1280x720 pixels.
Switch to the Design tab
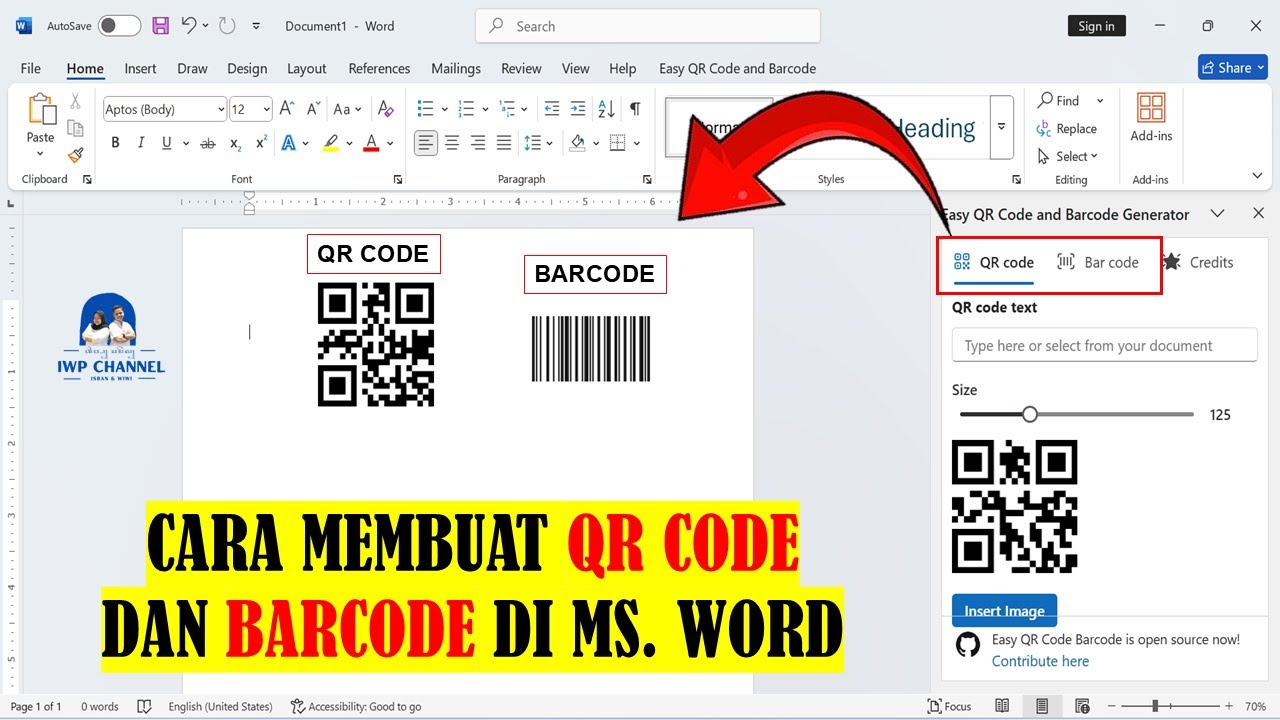247,68
